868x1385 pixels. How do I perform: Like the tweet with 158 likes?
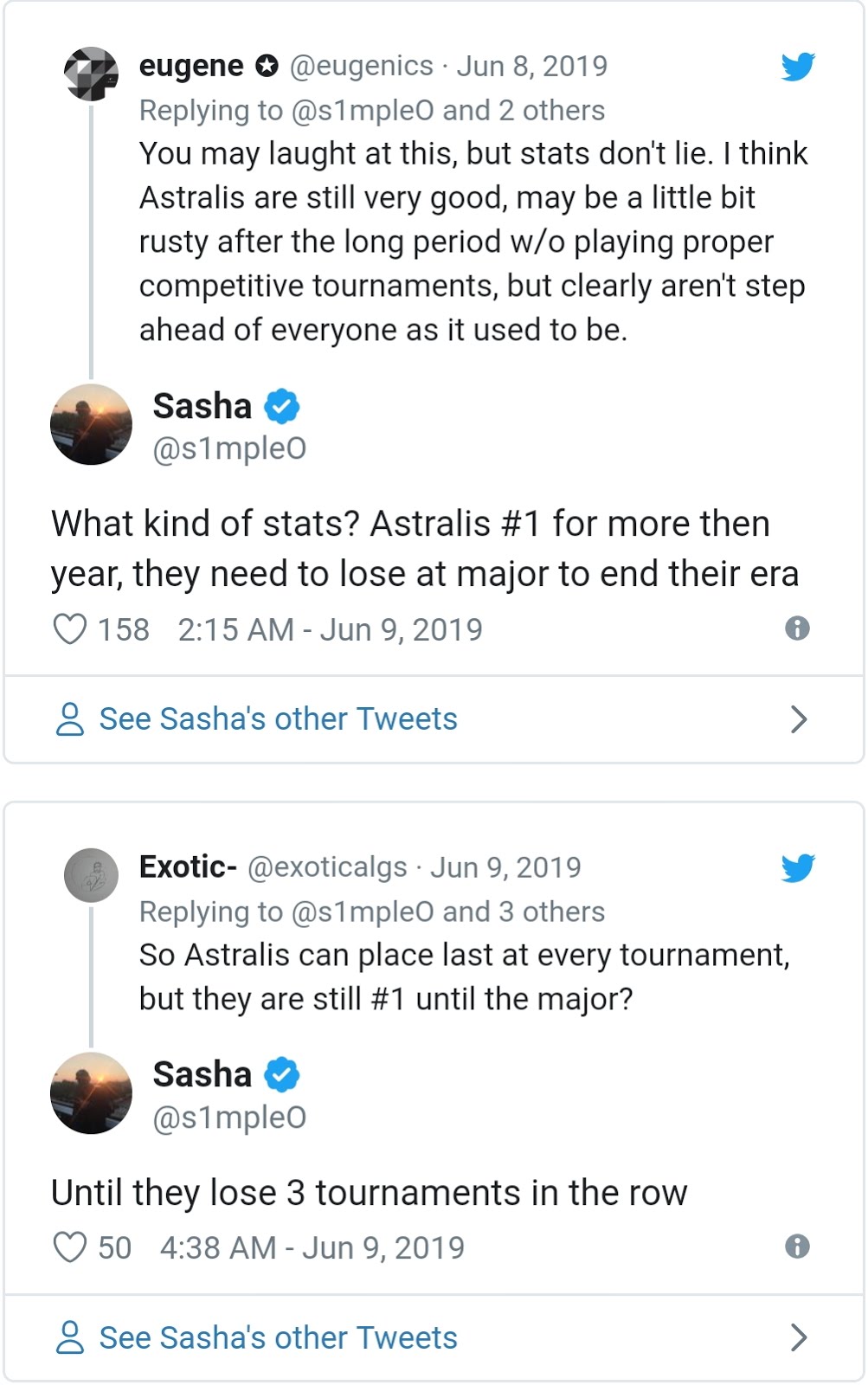70,629
